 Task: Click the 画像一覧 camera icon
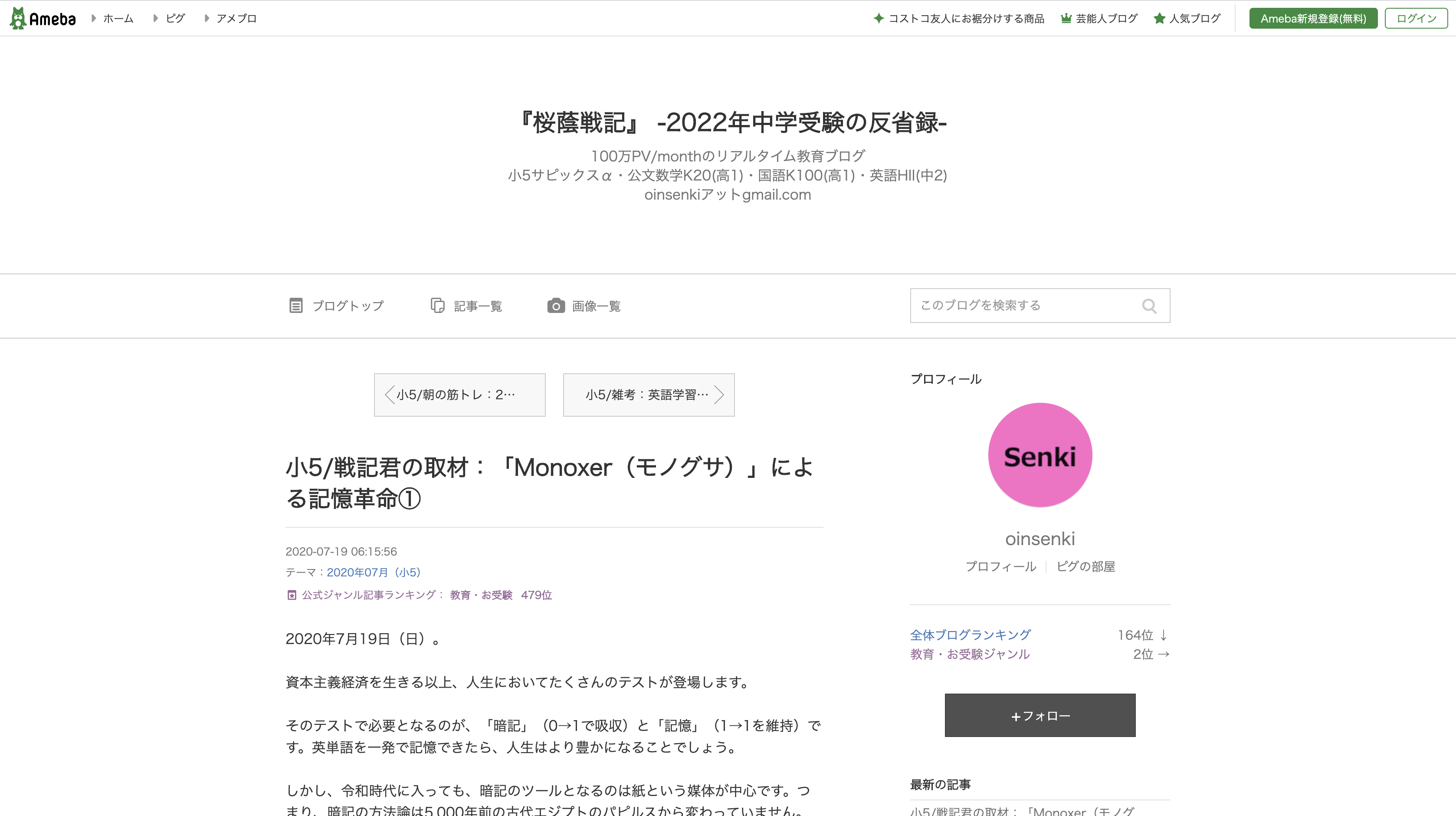(556, 306)
